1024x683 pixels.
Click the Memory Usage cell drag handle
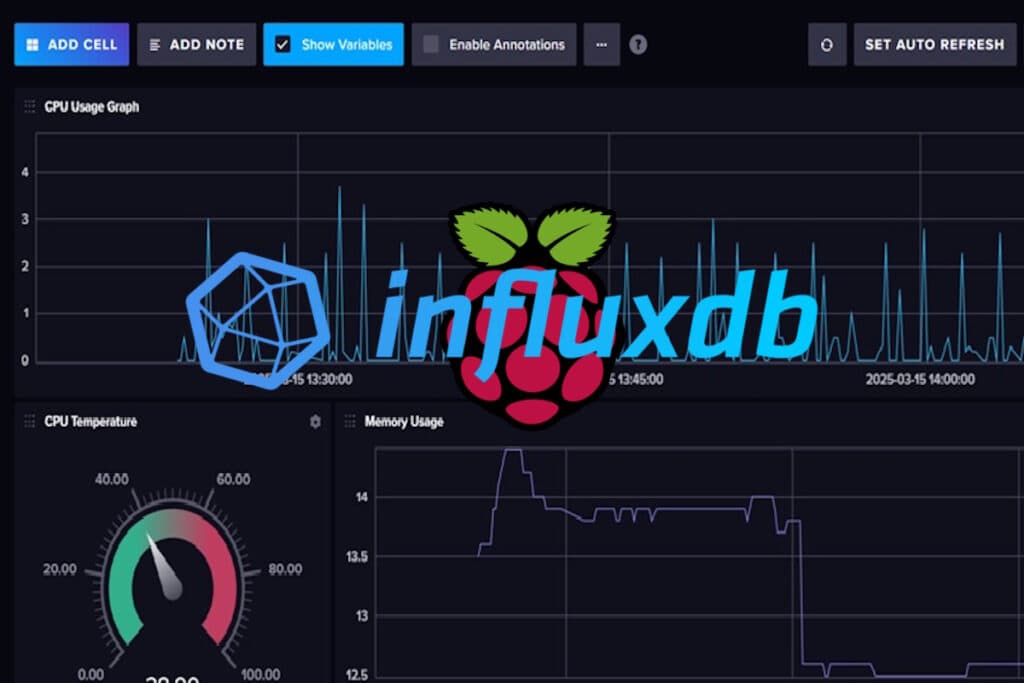click(350, 422)
